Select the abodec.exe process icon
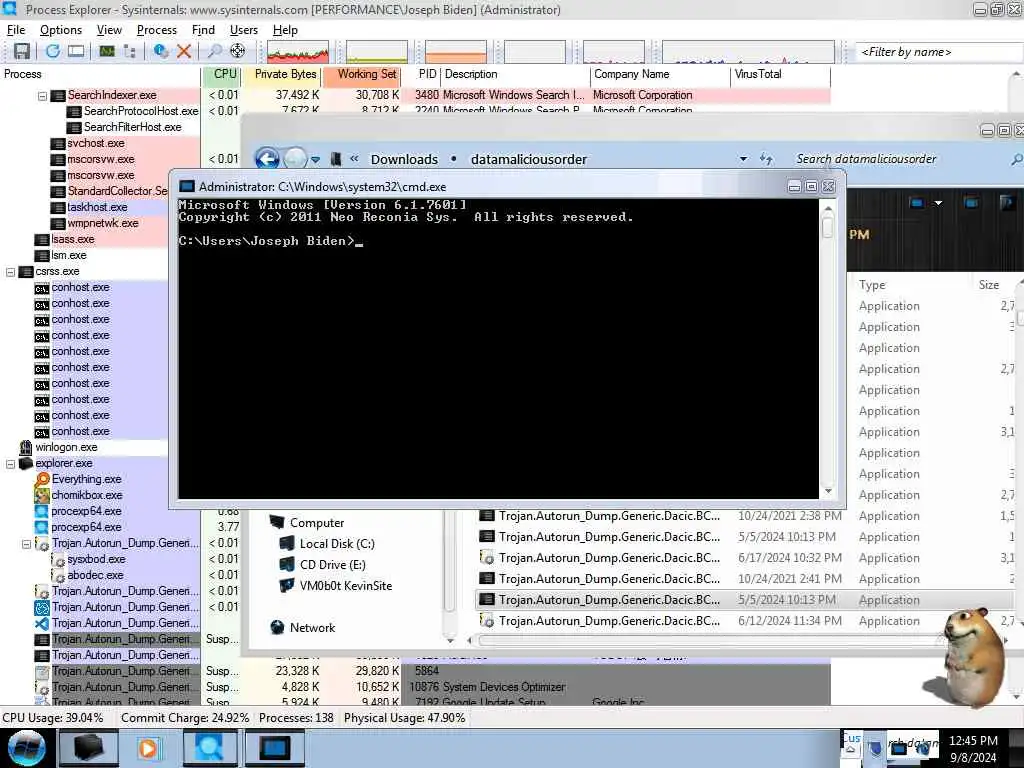Viewport: 1024px width, 768px height. pyautogui.click(x=58, y=576)
